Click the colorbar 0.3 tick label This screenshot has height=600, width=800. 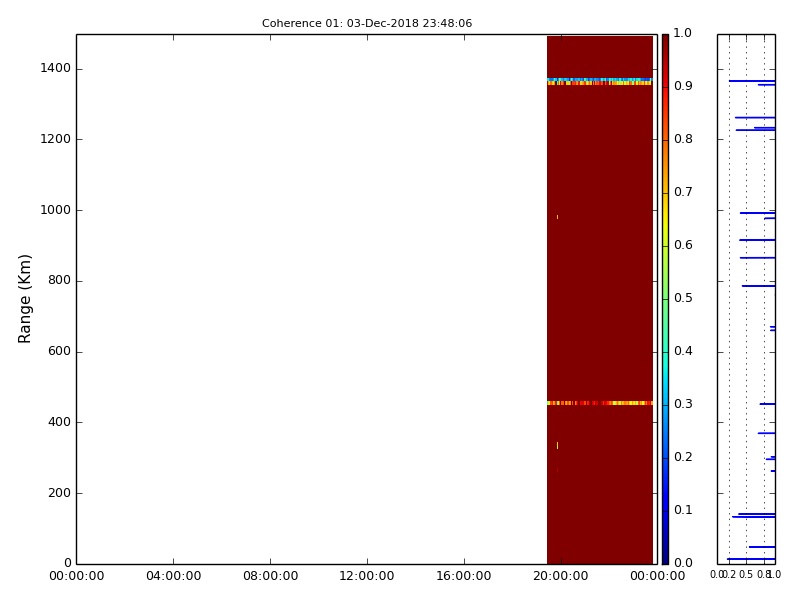click(683, 404)
